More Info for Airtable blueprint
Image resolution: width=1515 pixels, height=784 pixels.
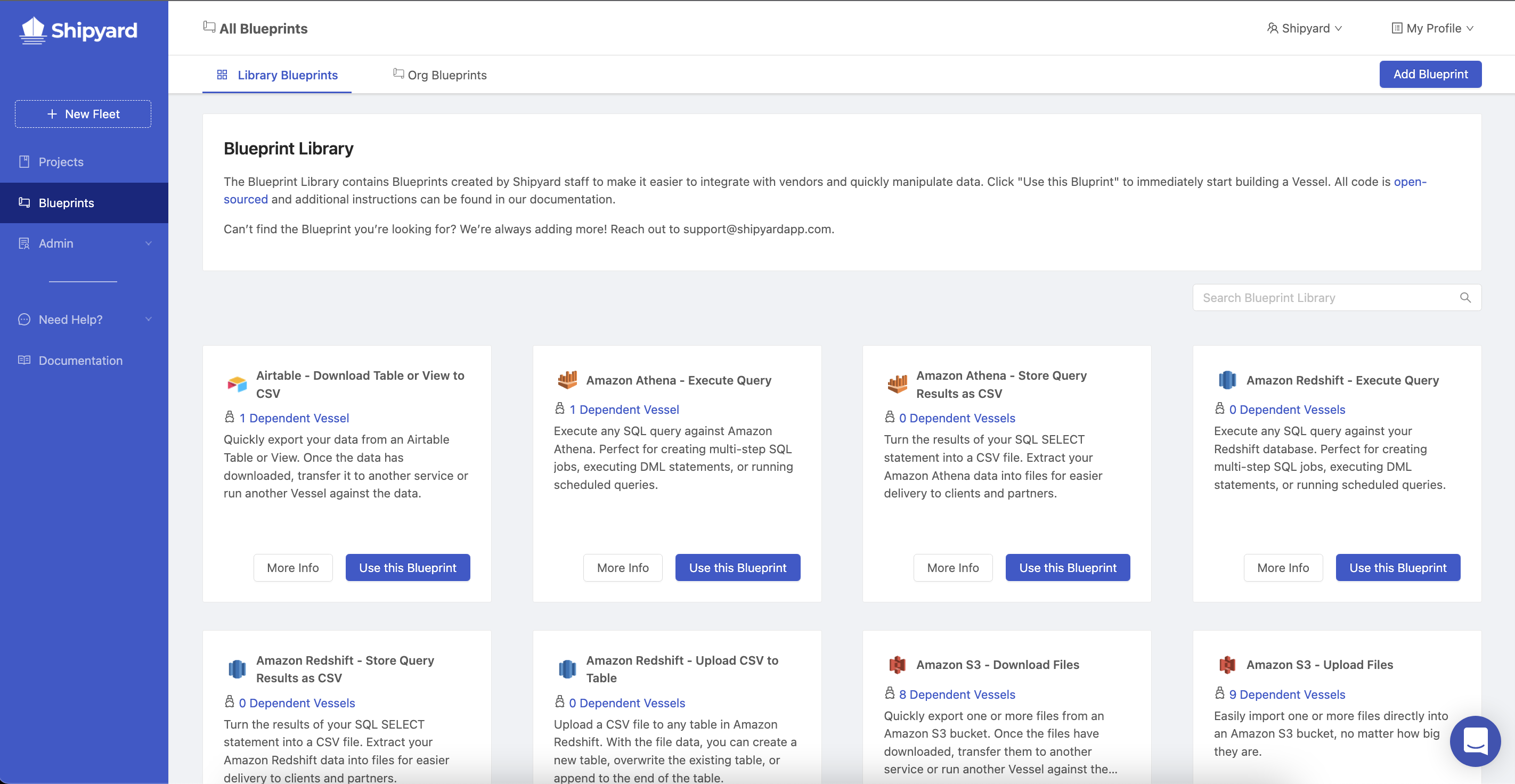(293, 568)
